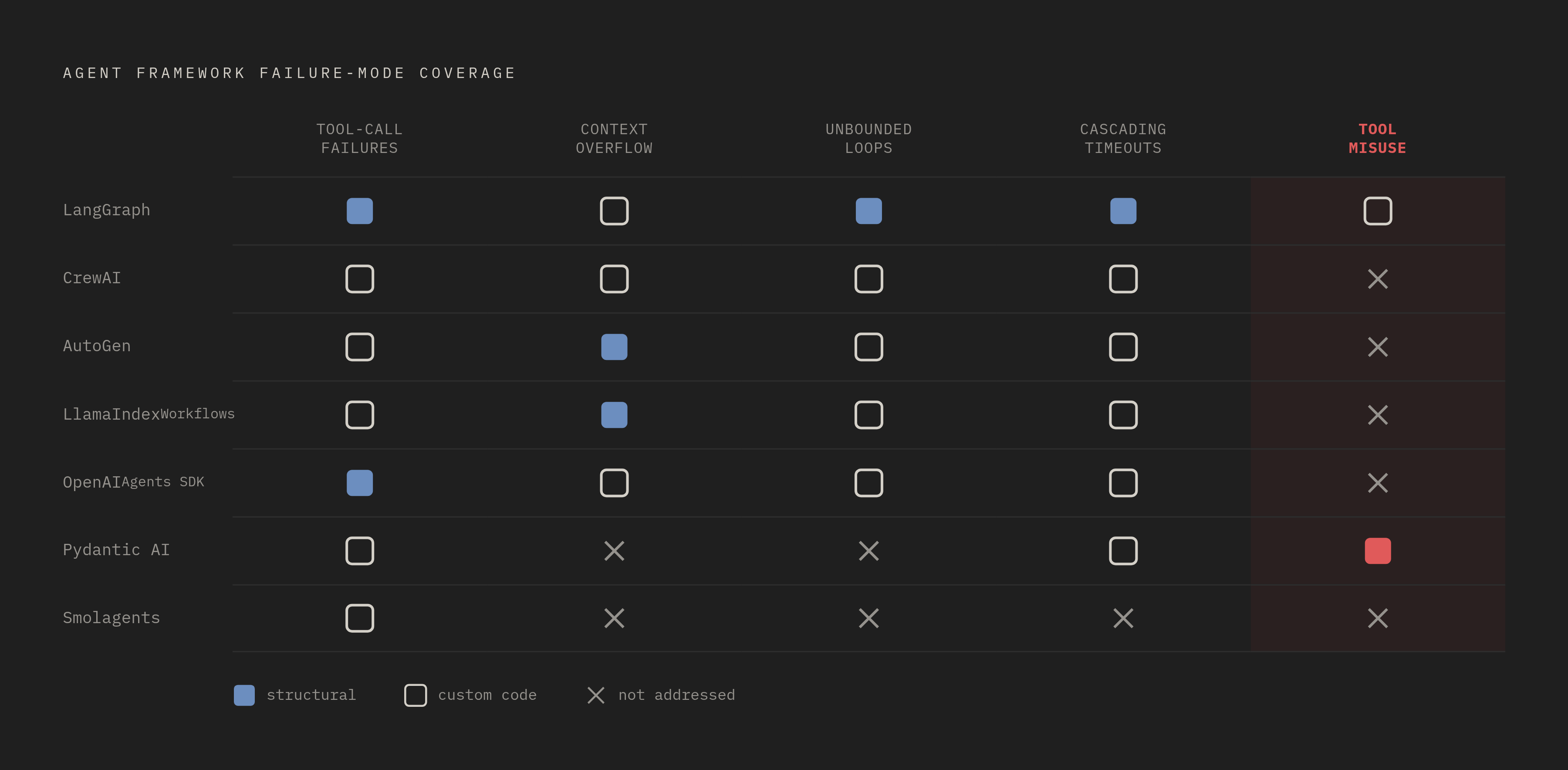Click the blue structural legend swatch
The height and width of the screenshot is (770, 1568).
click(244, 695)
